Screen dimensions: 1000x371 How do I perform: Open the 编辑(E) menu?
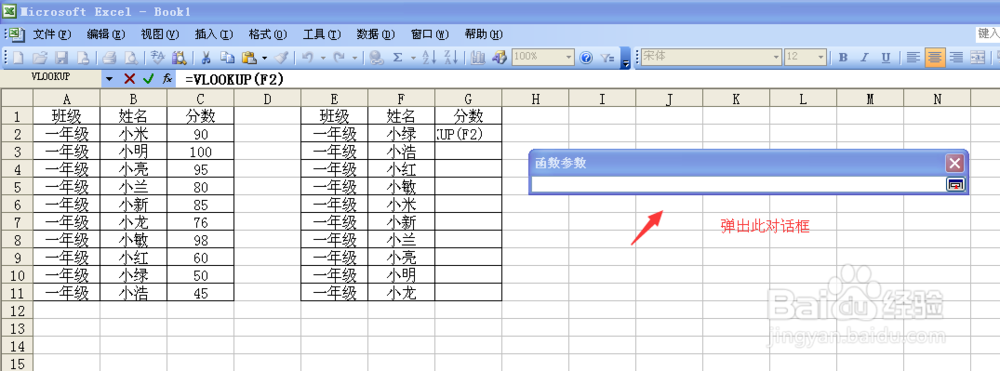tap(106, 34)
